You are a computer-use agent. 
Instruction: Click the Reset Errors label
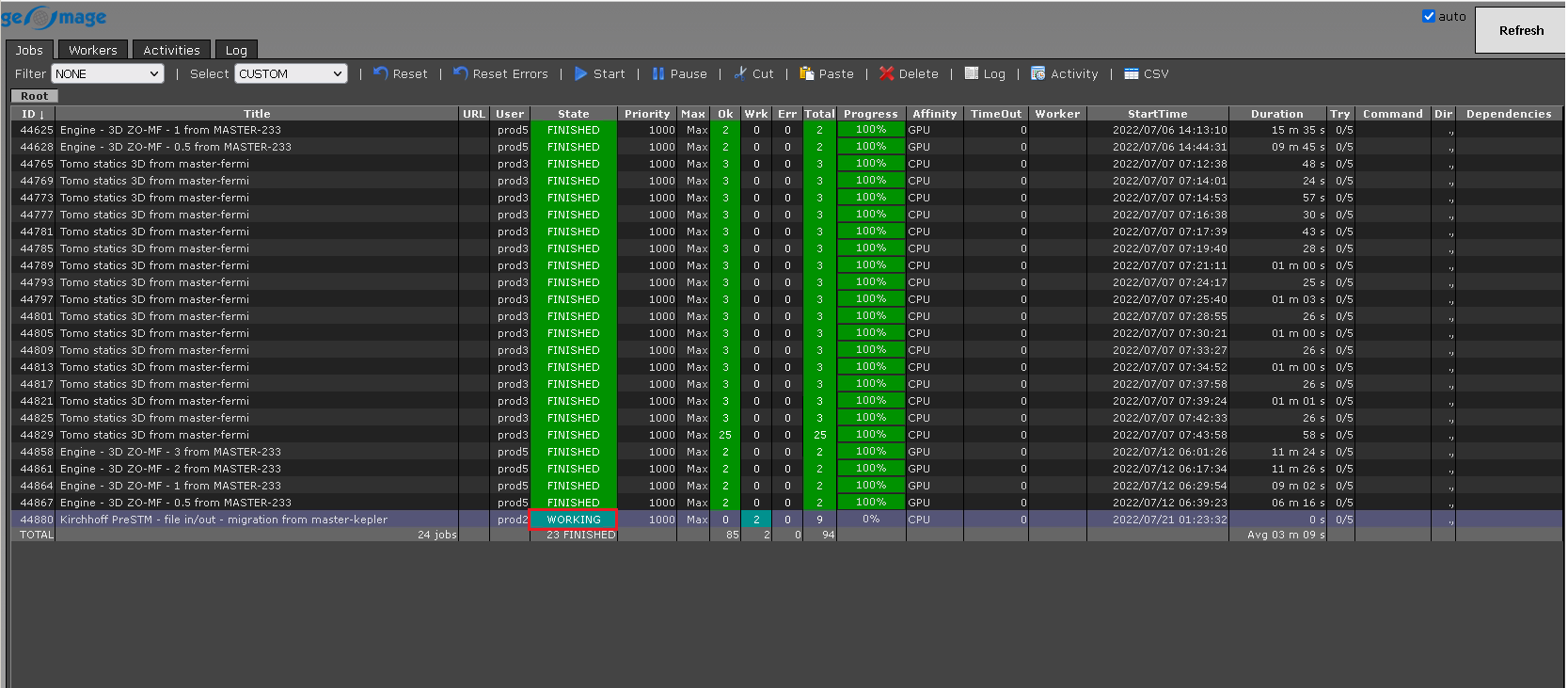(510, 73)
